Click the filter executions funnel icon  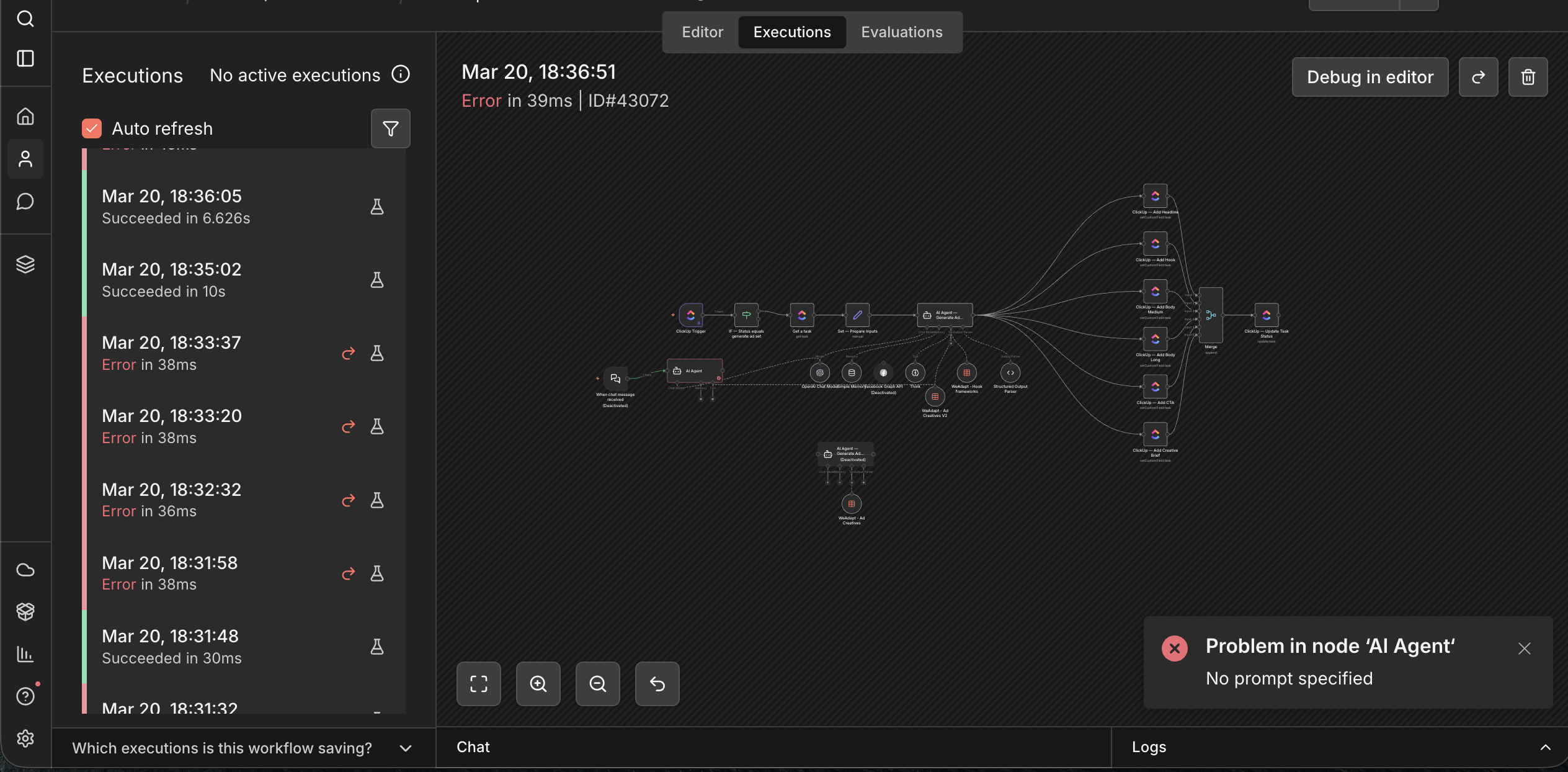pyautogui.click(x=390, y=128)
